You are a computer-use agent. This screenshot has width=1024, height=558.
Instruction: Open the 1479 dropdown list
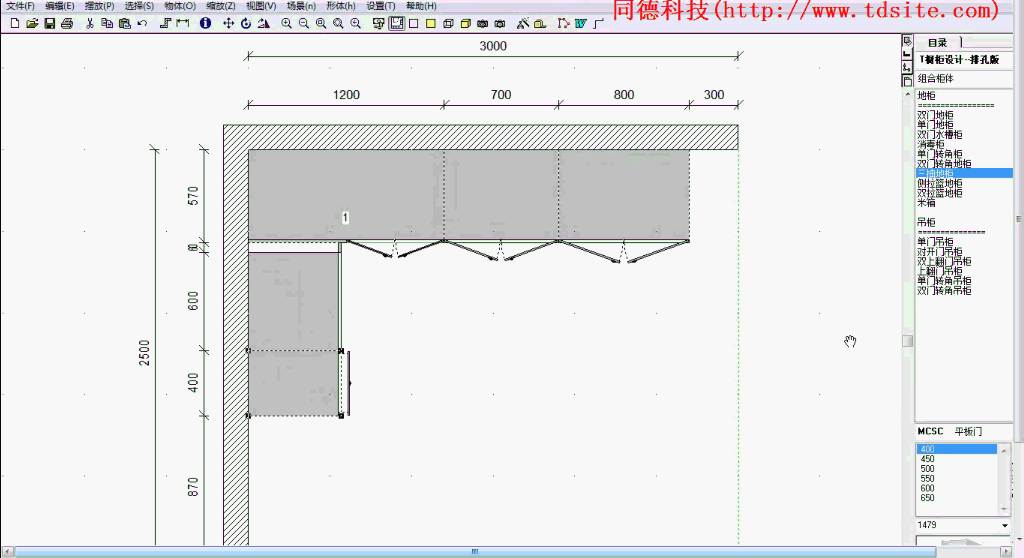(x=1004, y=525)
